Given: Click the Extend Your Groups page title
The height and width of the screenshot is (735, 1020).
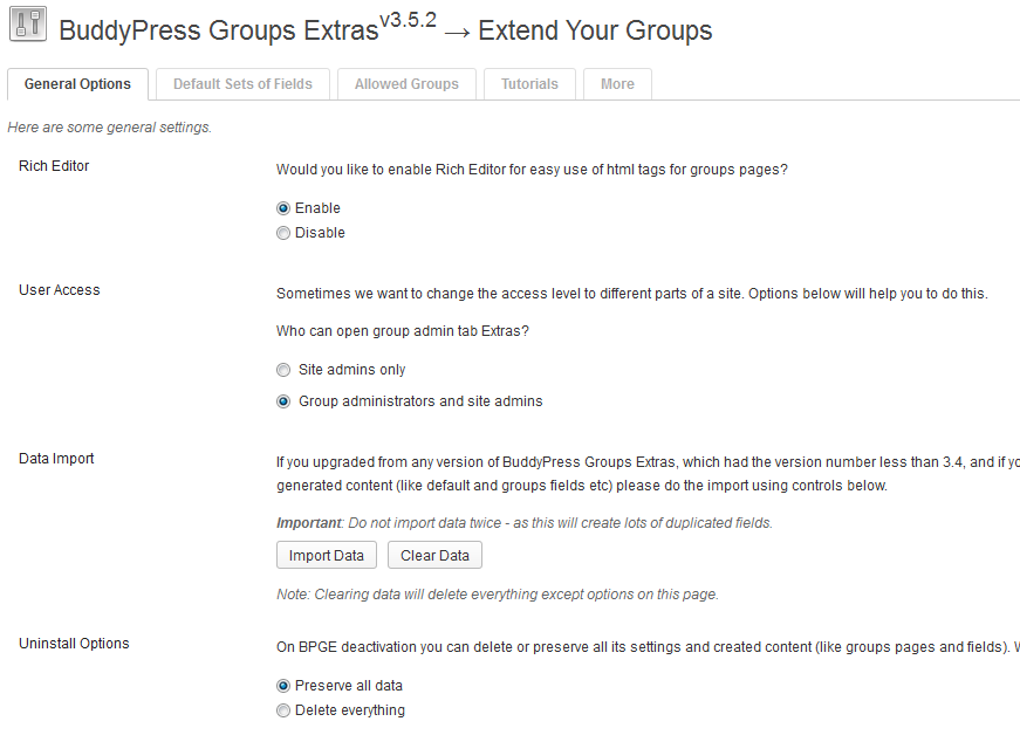Looking at the screenshot, I should pyautogui.click(x=595, y=30).
